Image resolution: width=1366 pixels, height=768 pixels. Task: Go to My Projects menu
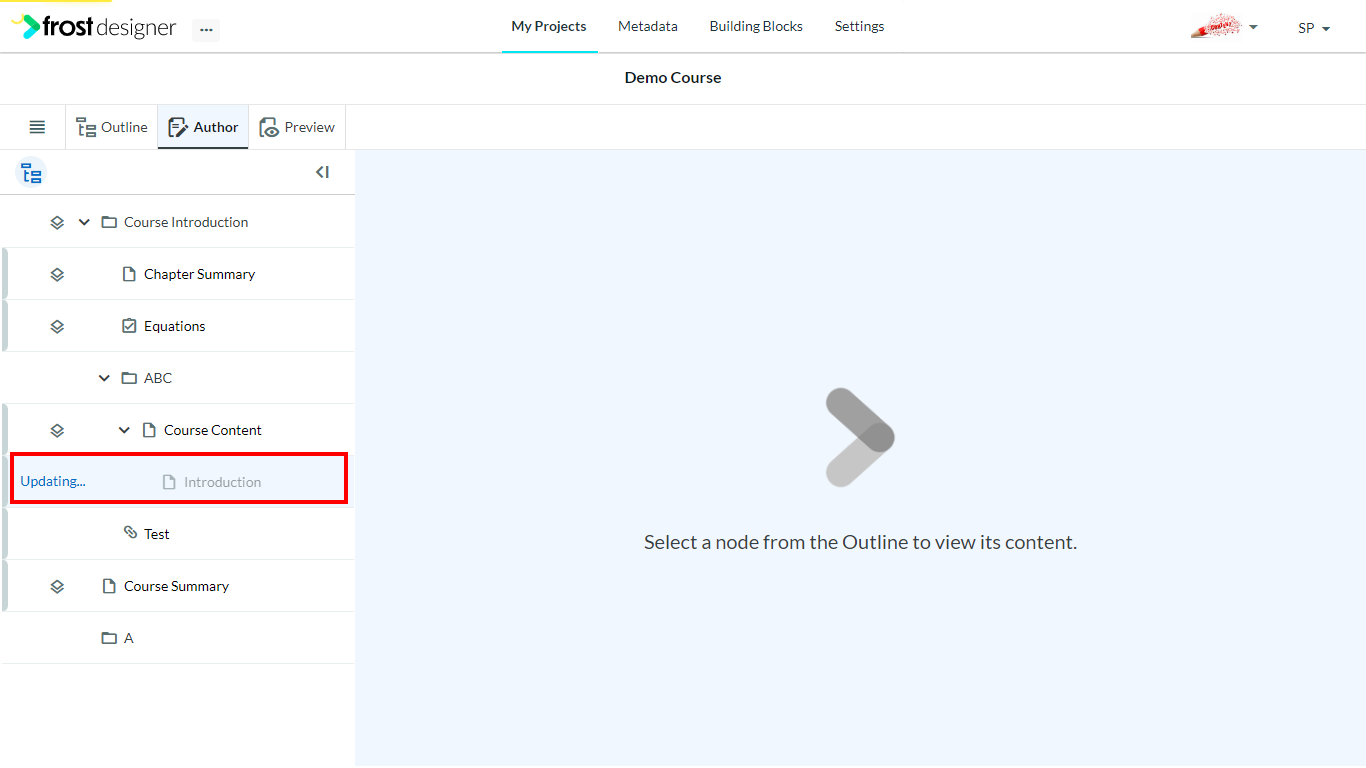[549, 26]
